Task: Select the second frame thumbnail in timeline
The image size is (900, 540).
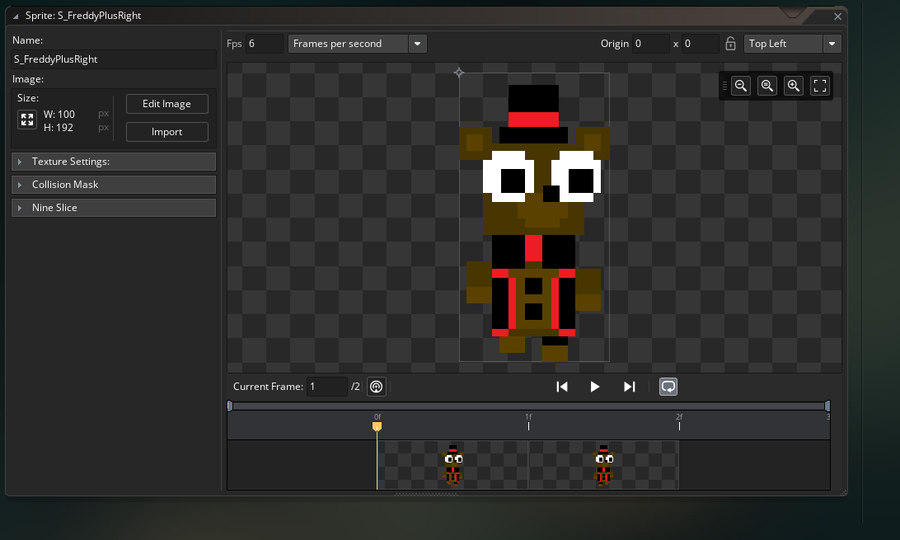Action: 604,465
